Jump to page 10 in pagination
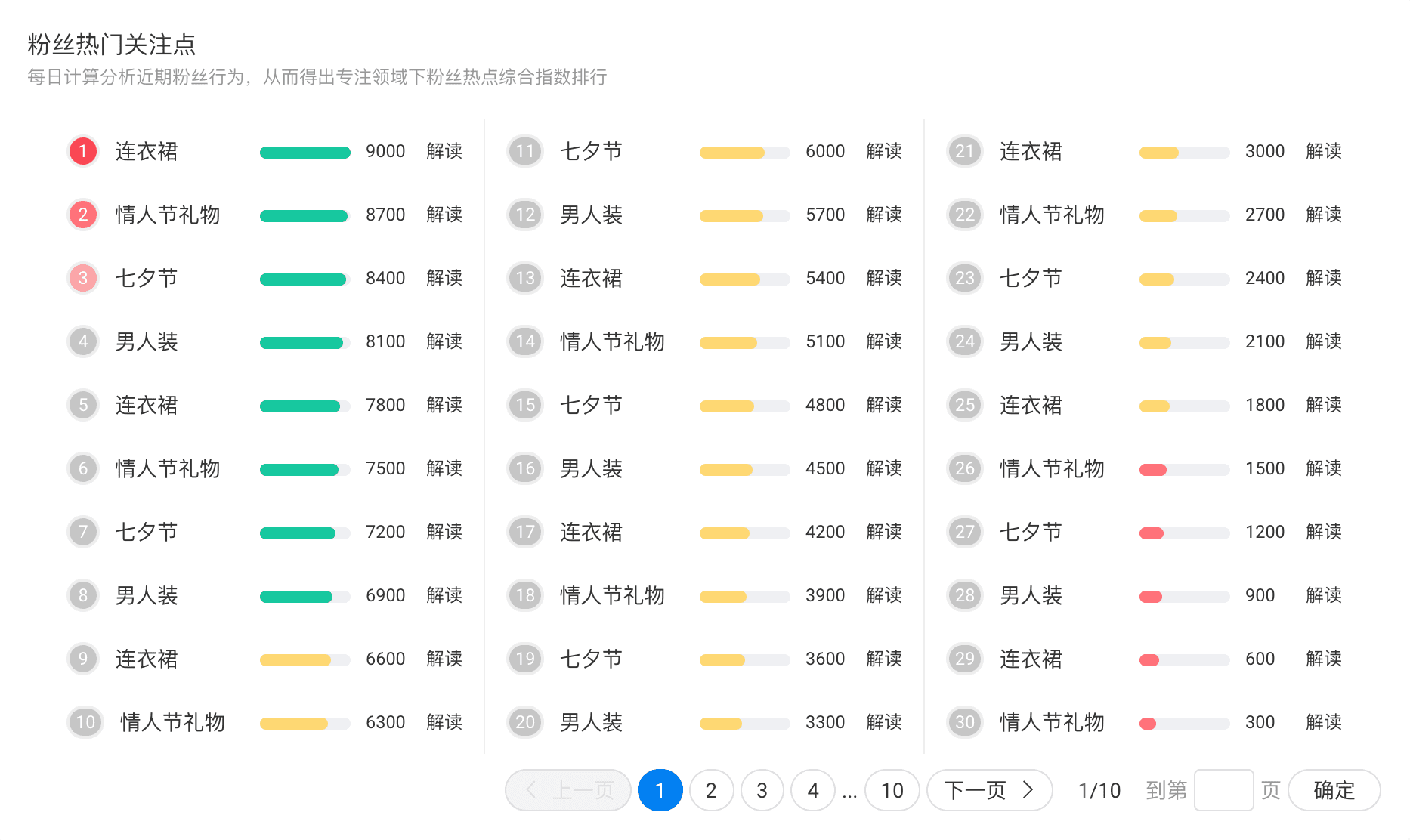This screenshot has height=840, width=1410. click(892, 790)
